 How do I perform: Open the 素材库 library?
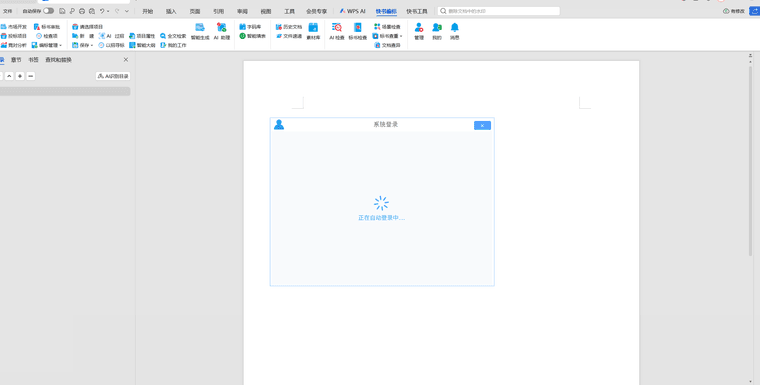point(313,32)
